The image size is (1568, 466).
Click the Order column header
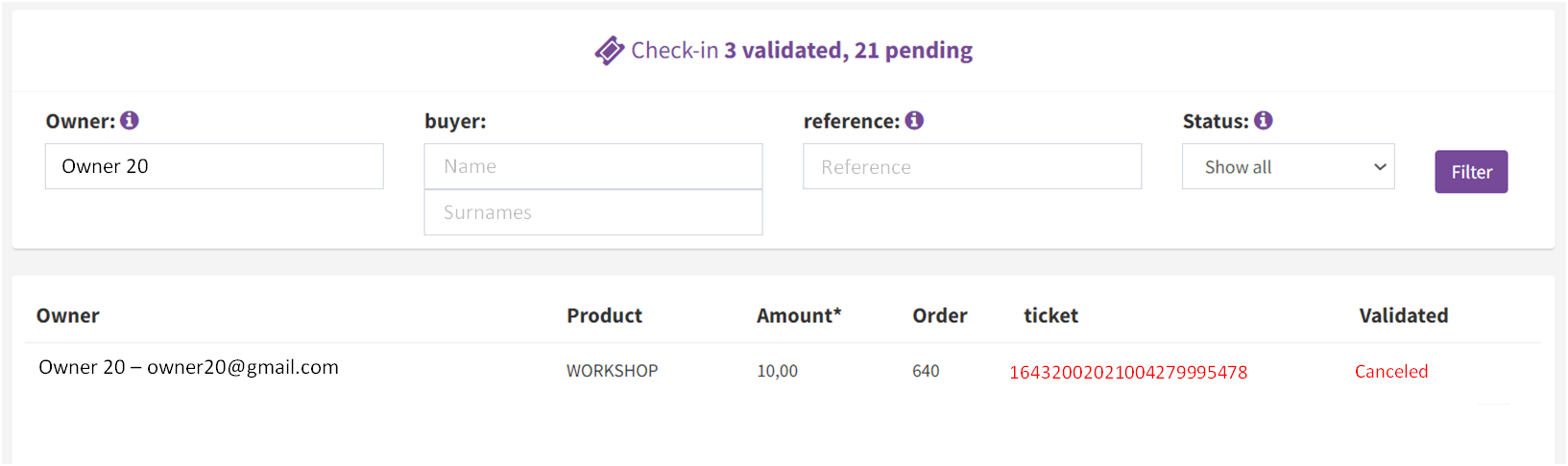point(940,316)
